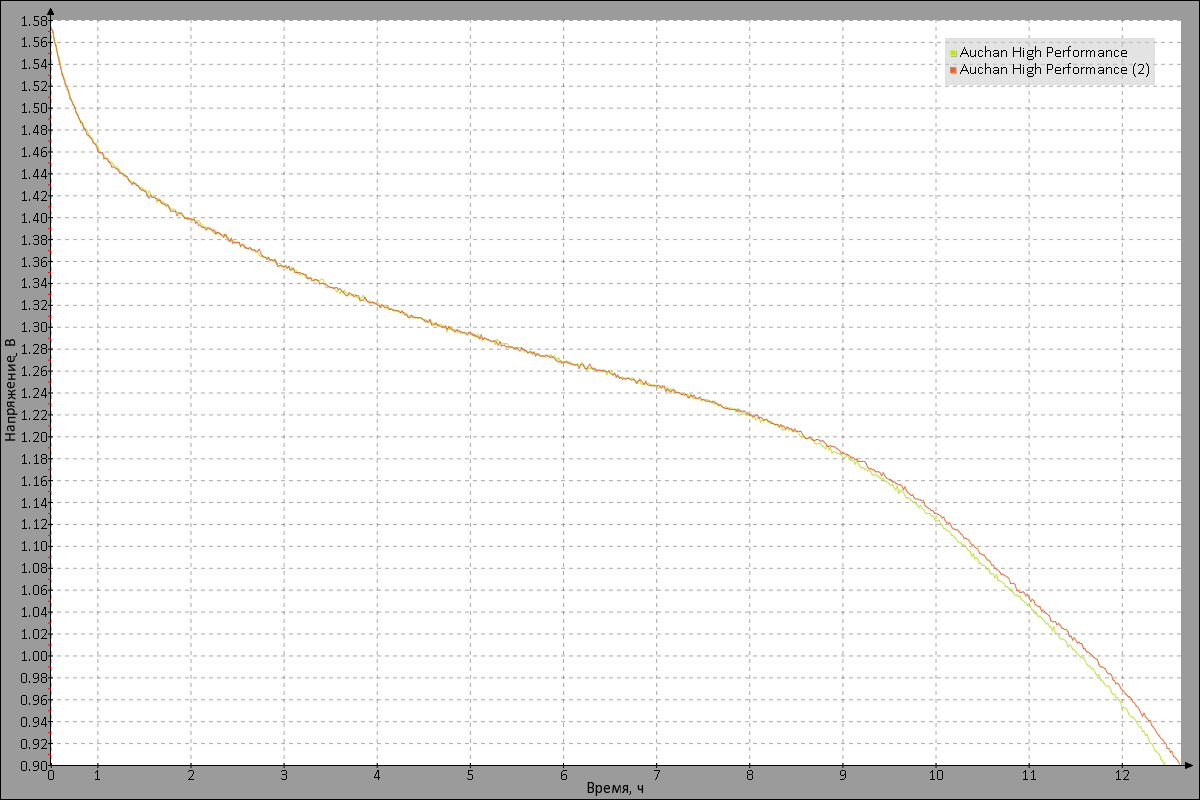Click the 0.90 voltage axis label
This screenshot has width=1200, height=800.
click(x=33, y=766)
